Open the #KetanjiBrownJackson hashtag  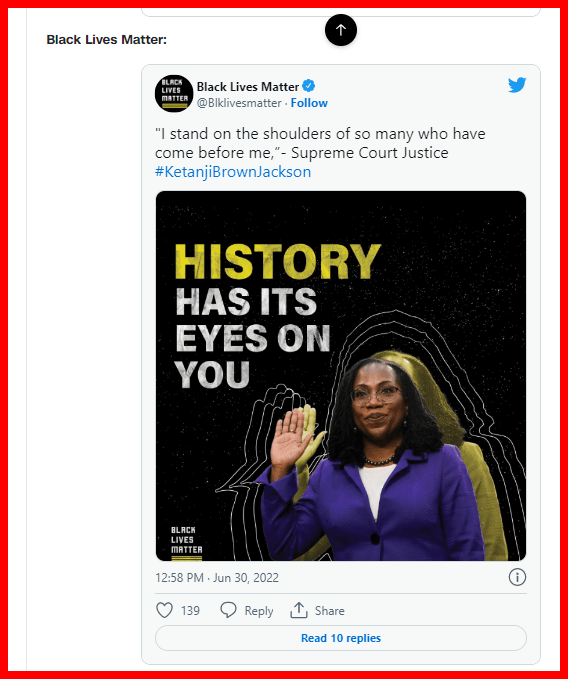tap(233, 172)
